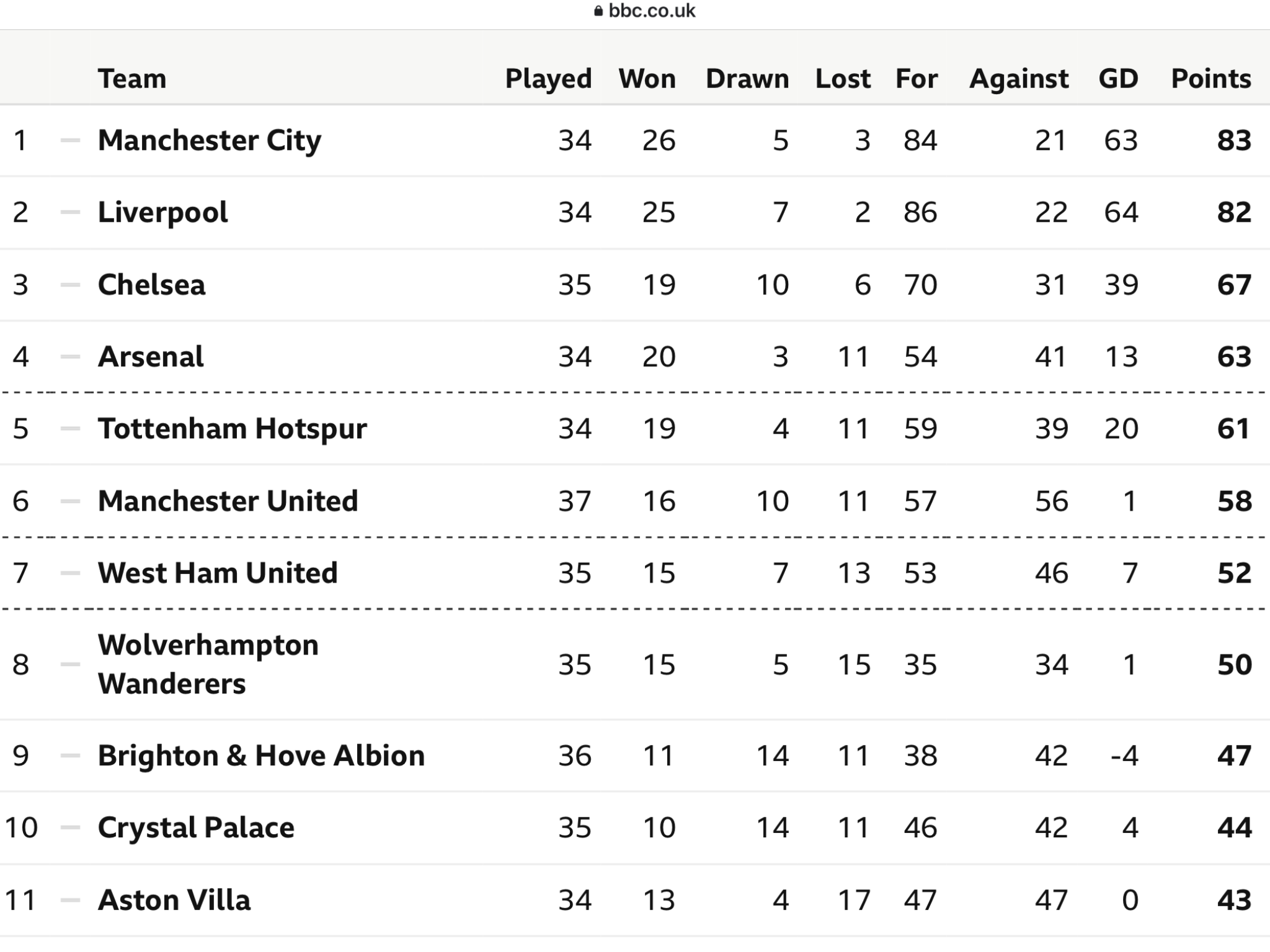
Task: Open the Arsenal team page
Action: 151,356
